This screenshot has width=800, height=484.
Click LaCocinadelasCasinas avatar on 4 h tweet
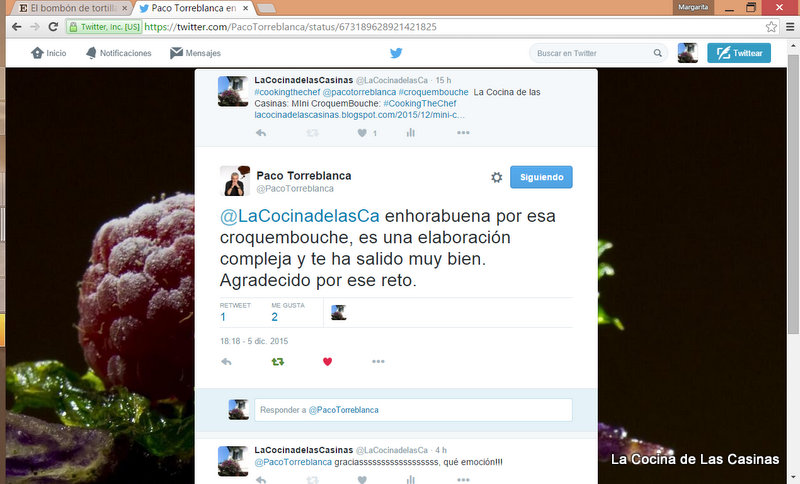(x=233, y=461)
